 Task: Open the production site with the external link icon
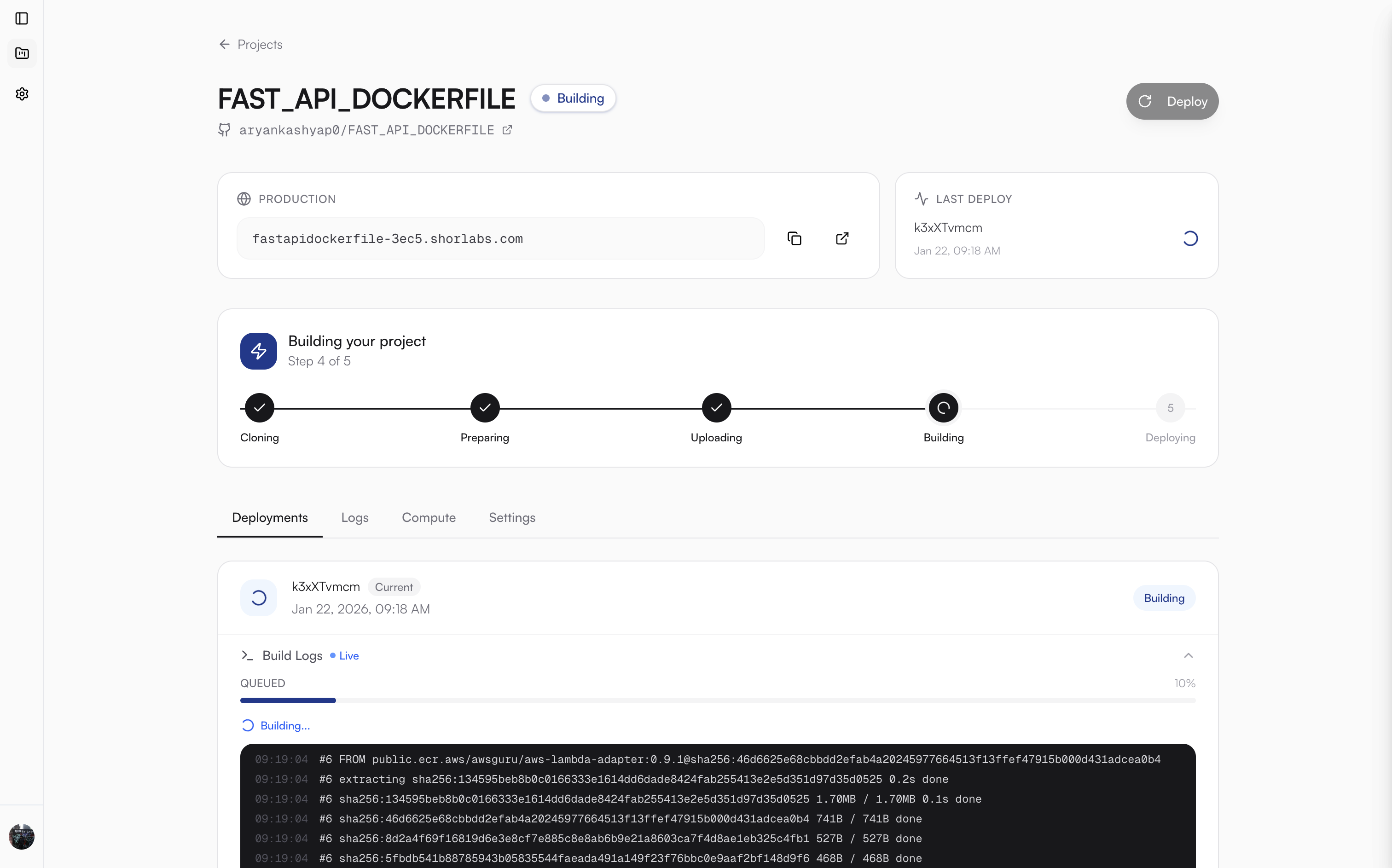(x=841, y=237)
